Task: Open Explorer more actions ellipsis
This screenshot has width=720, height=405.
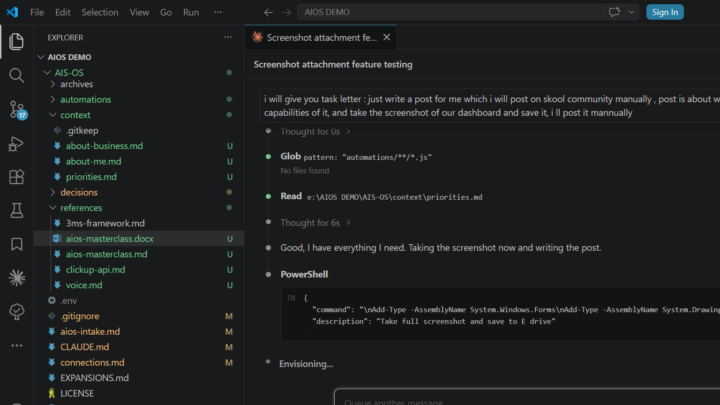Action: click(228, 37)
